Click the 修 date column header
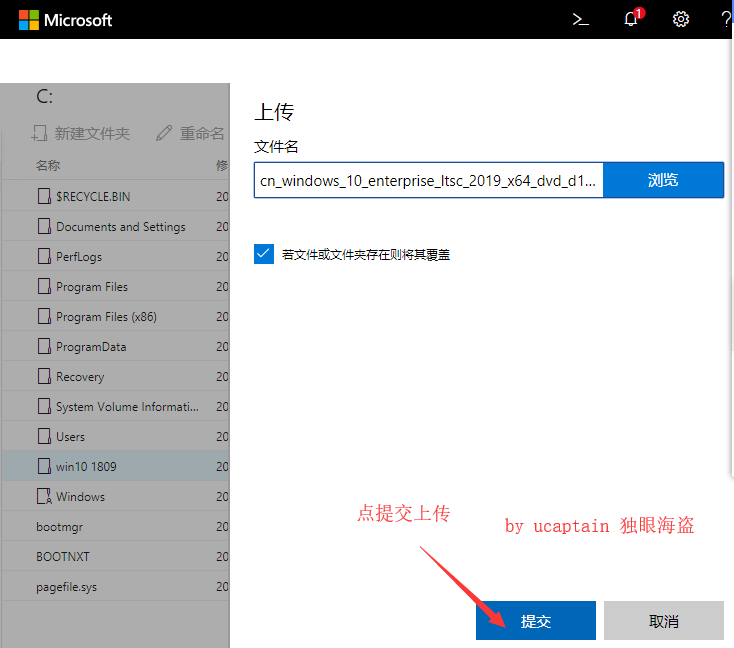The width and height of the screenshot is (734, 648). coord(222,165)
